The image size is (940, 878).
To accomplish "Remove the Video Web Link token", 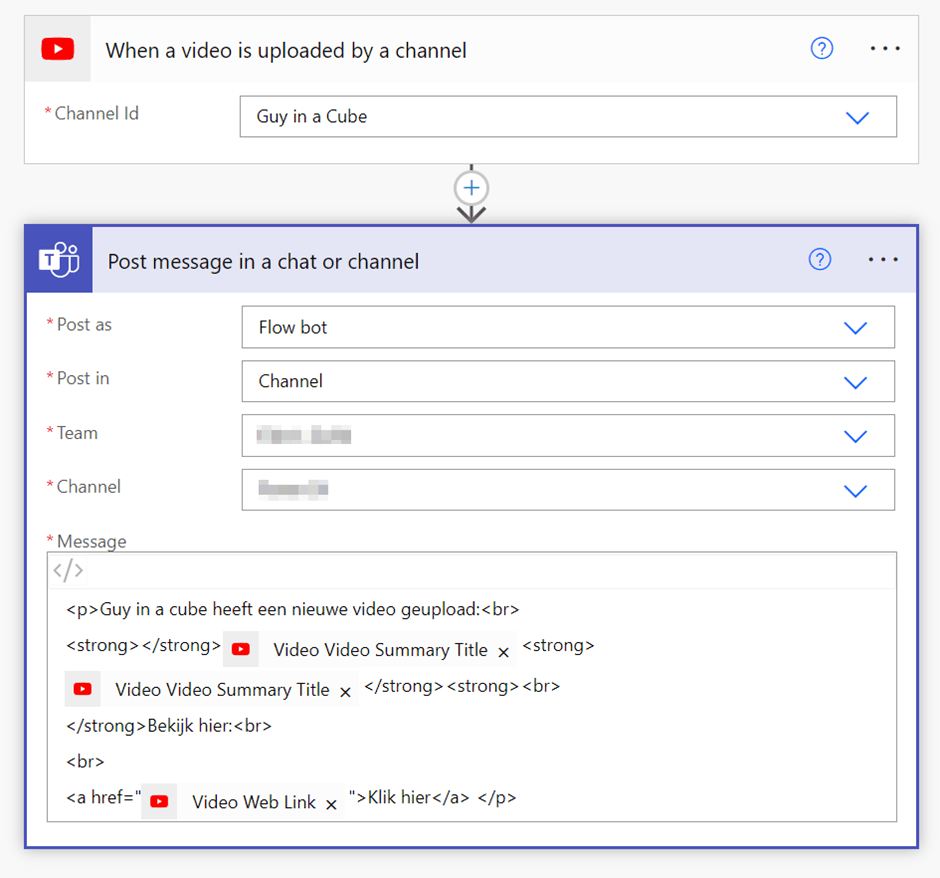I will click(x=331, y=804).
